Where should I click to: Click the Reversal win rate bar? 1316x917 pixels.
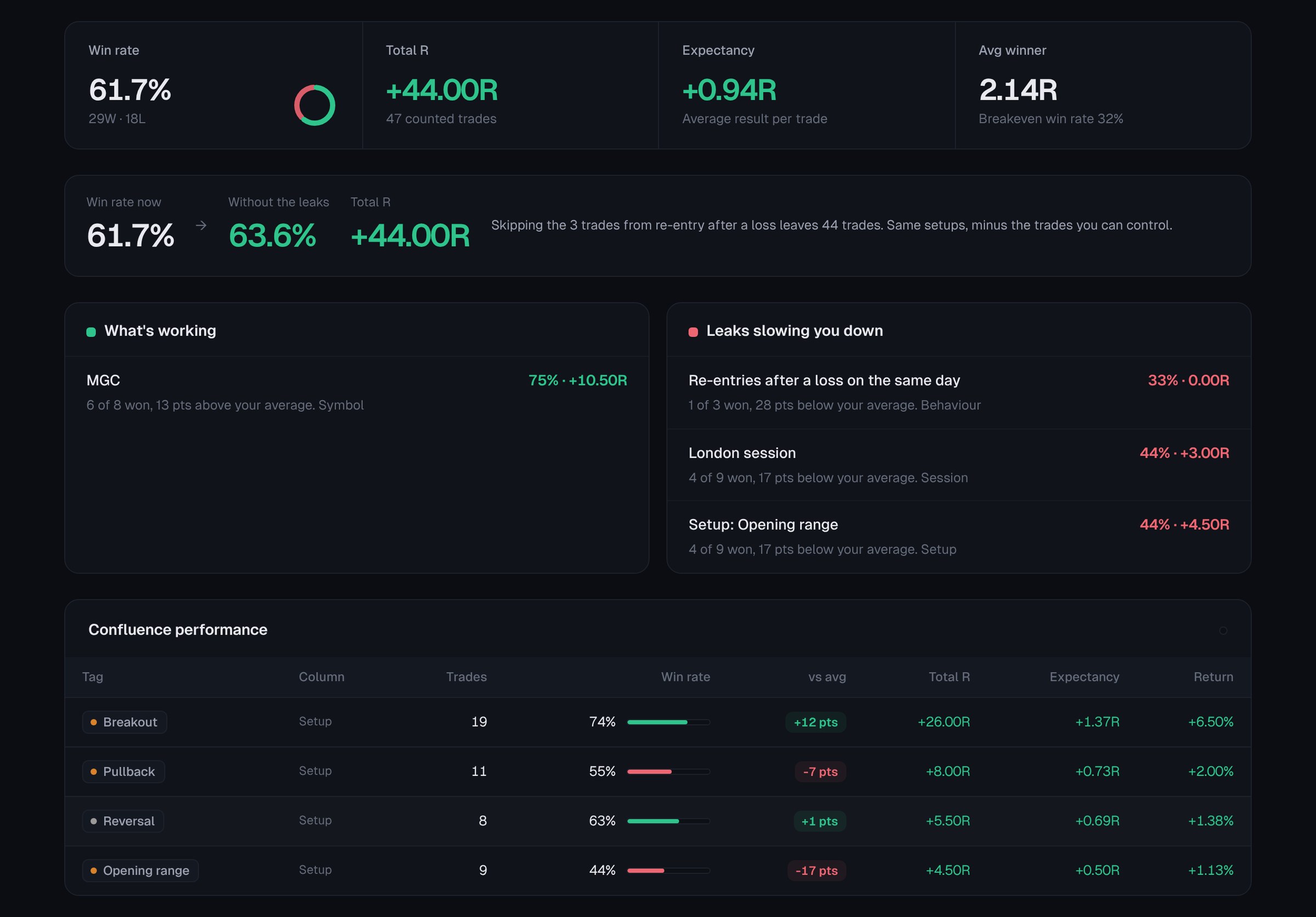coord(669,820)
